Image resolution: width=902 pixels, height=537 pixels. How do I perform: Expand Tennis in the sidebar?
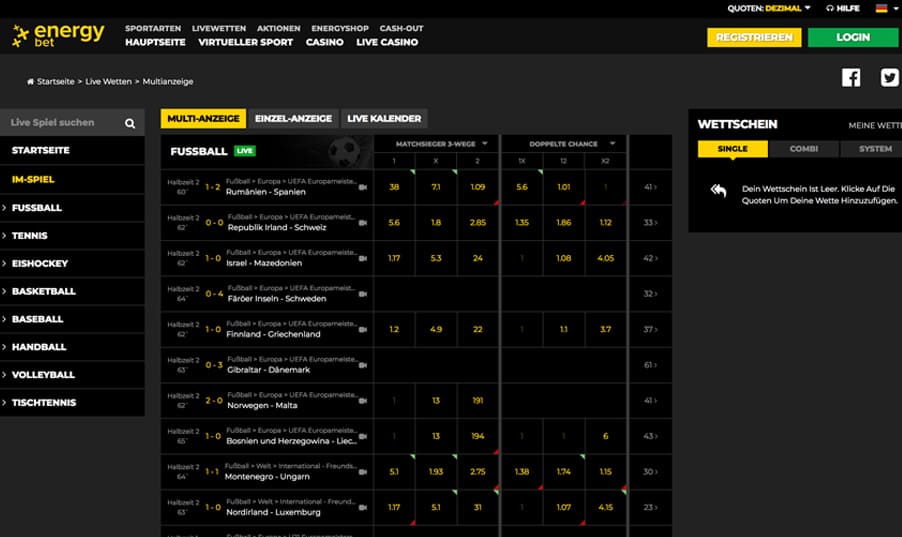(x=72, y=235)
